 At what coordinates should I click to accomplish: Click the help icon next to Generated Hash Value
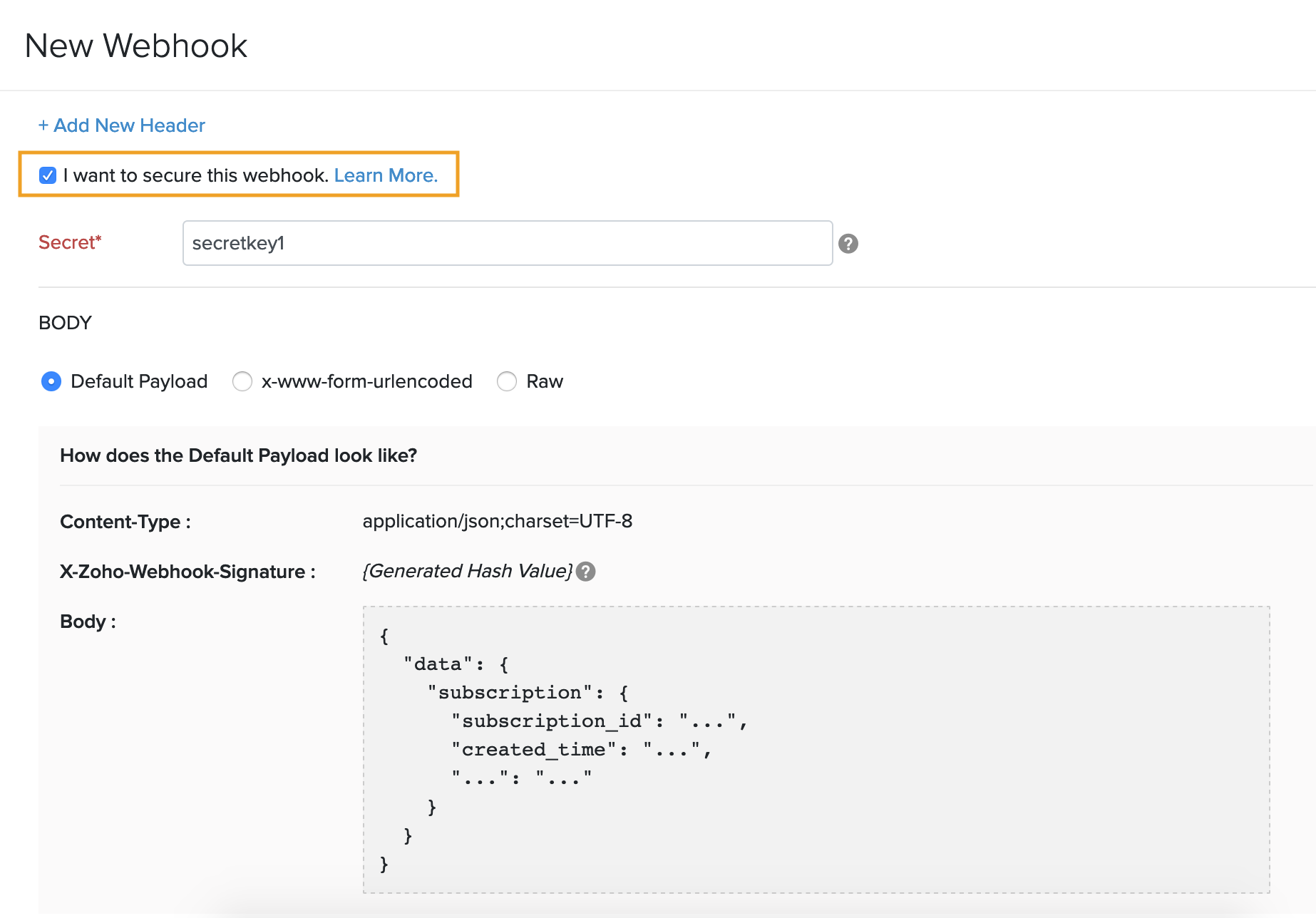click(585, 572)
